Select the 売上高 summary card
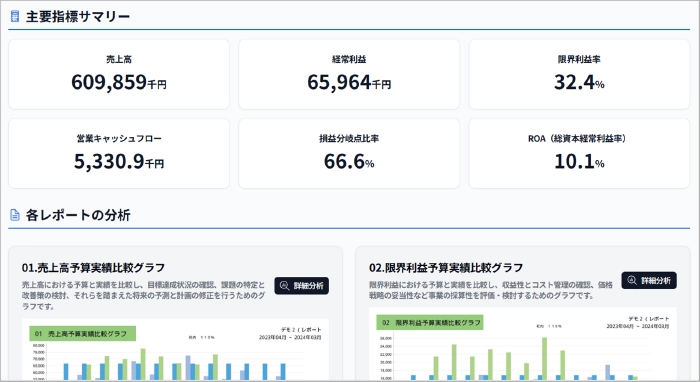This screenshot has height=382, width=700. tap(119, 74)
